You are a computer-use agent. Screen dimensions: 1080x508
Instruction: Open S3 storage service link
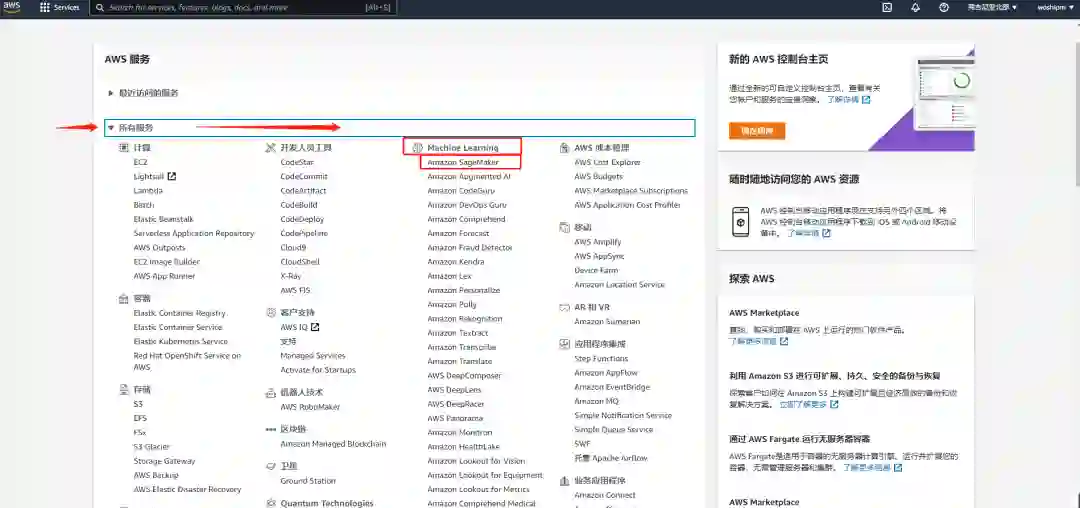click(138, 404)
